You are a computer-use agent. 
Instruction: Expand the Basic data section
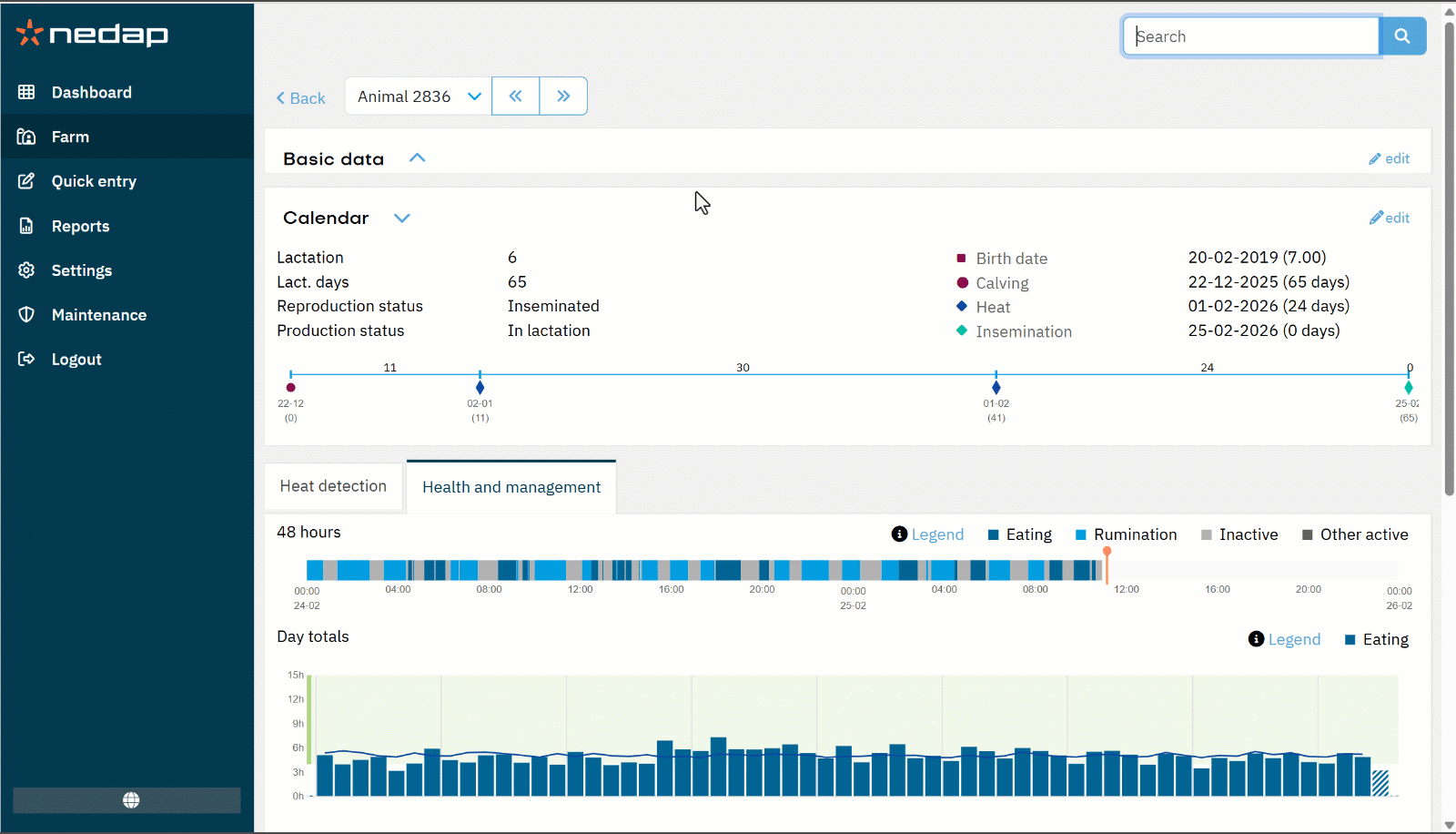tap(417, 158)
